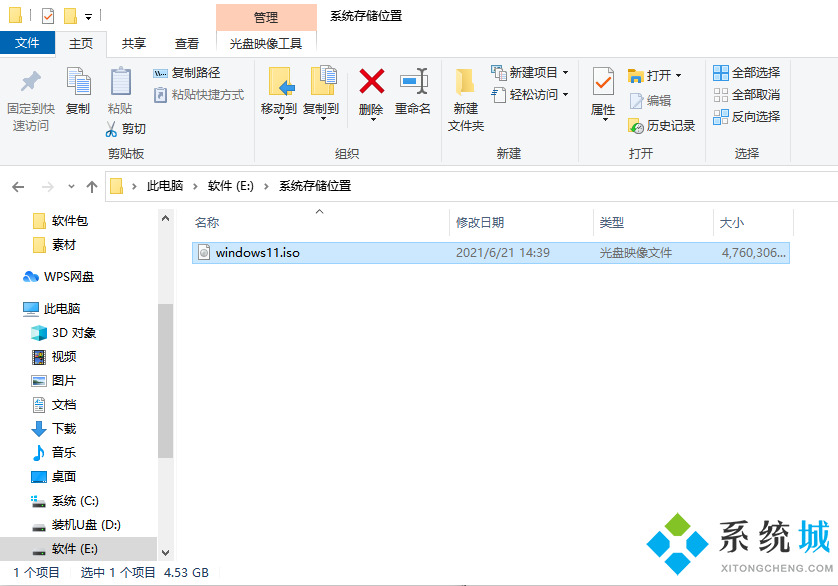Click the Pin to Quick access icon
The height and width of the screenshot is (586, 838).
[x=30, y=81]
